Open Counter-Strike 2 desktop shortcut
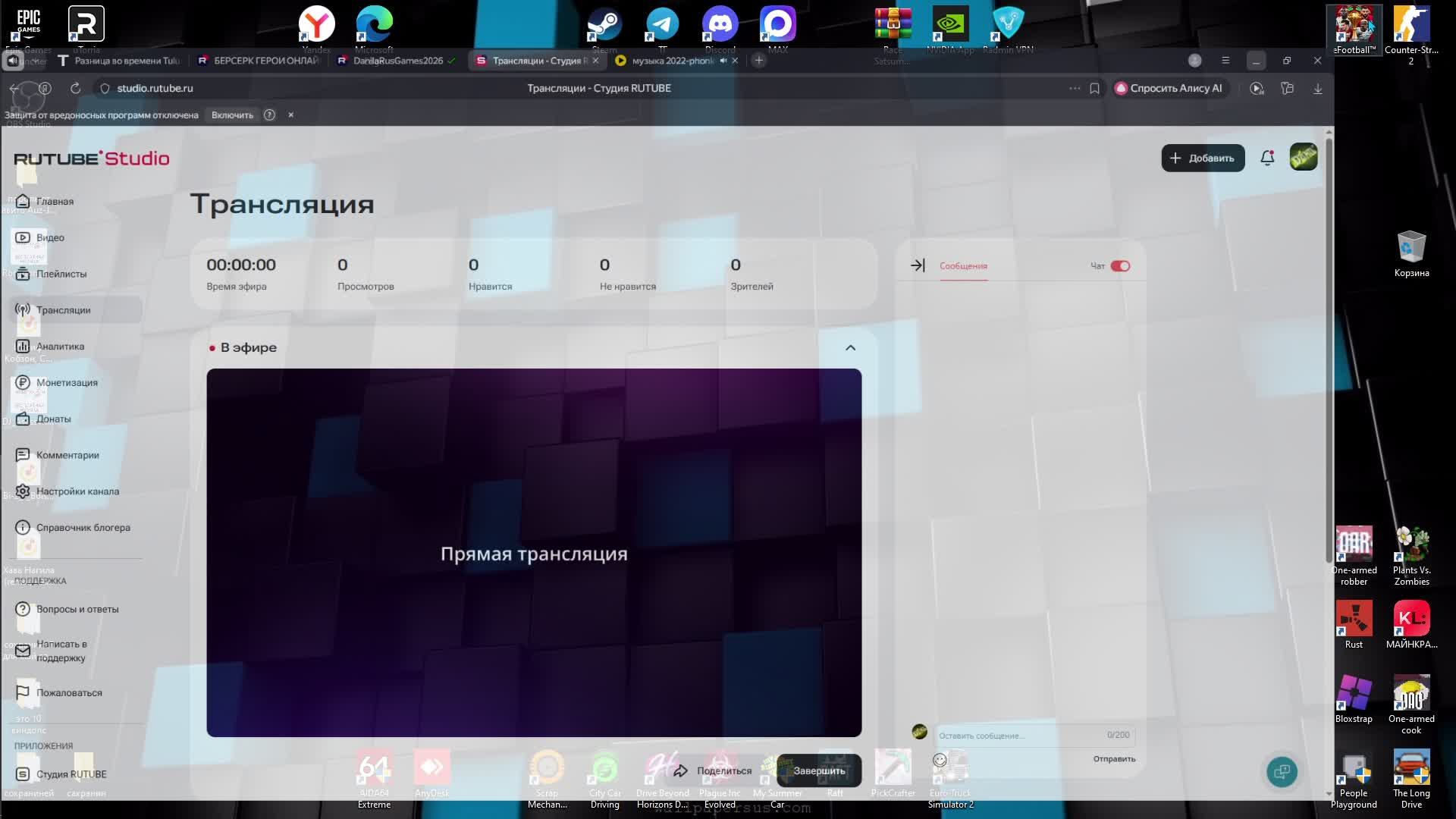 pyautogui.click(x=1411, y=35)
